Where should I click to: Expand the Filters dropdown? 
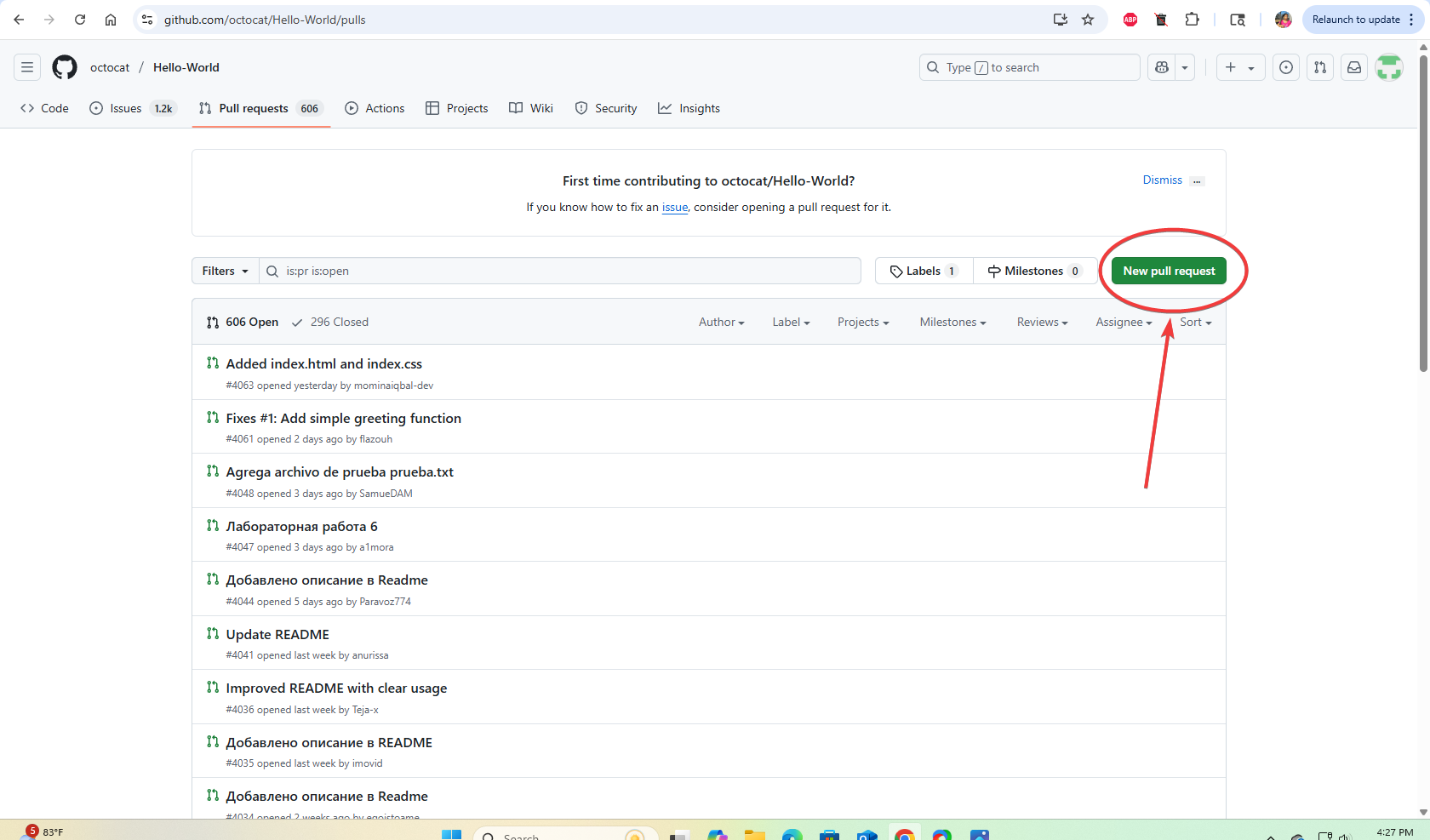tap(226, 271)
